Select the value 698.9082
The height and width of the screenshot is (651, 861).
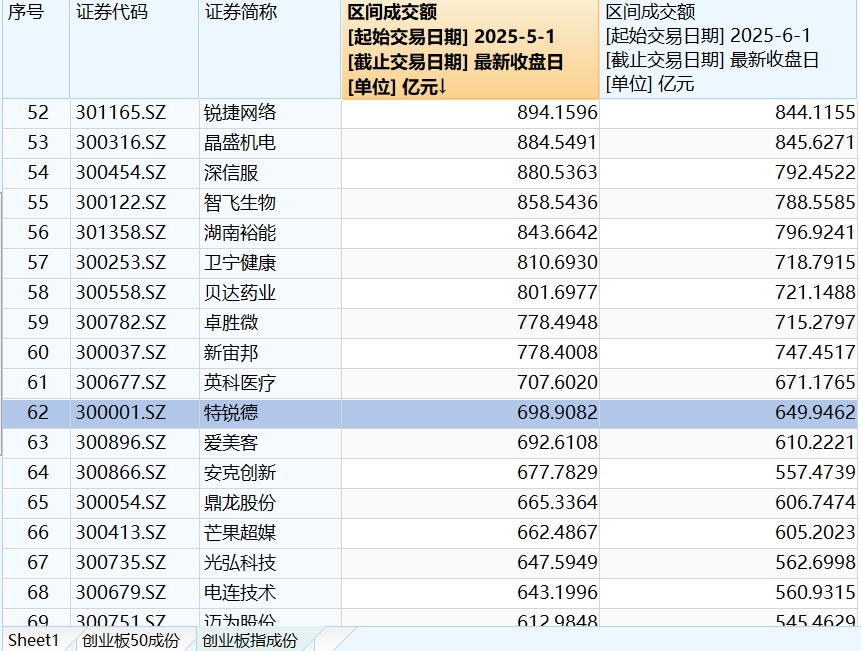point(471,413)
